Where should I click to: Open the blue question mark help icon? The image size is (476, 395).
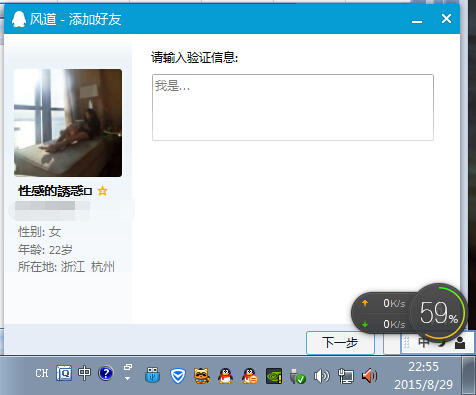click(106, 373)
